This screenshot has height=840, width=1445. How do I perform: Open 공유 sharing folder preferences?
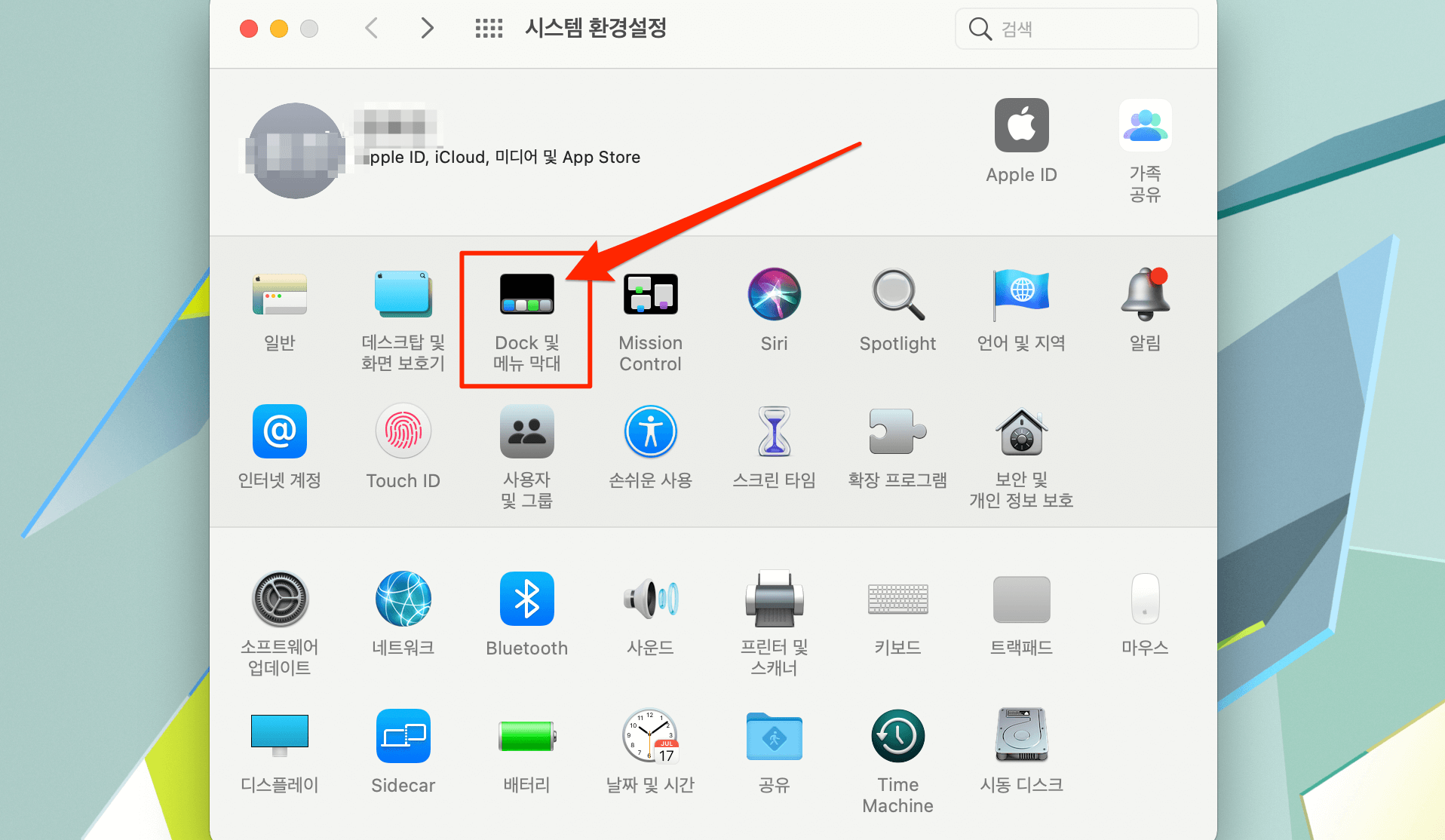(x=775, y=737)
